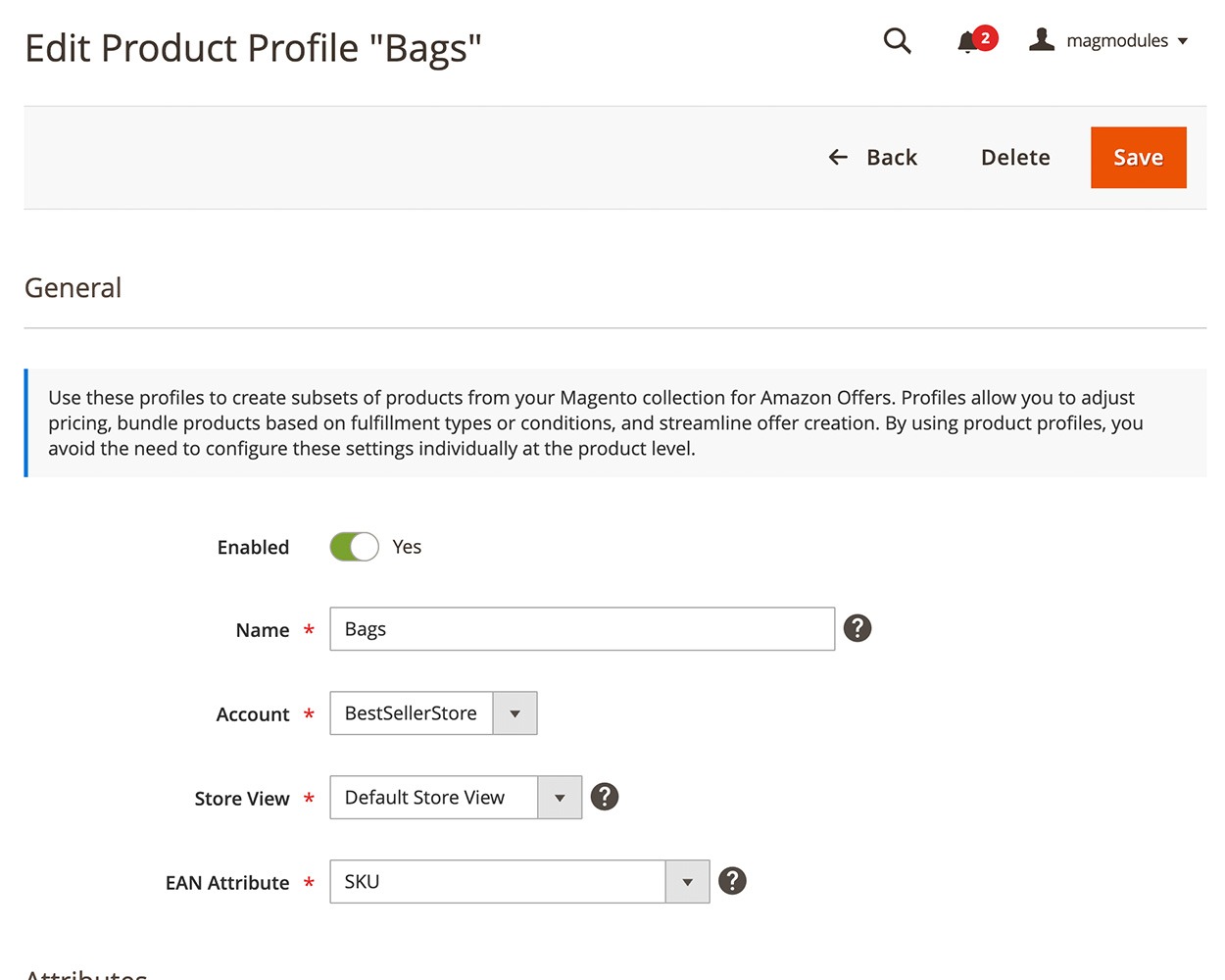1225x980 pixels.
Task: Go back with the Back button
Action: point(873,158)
